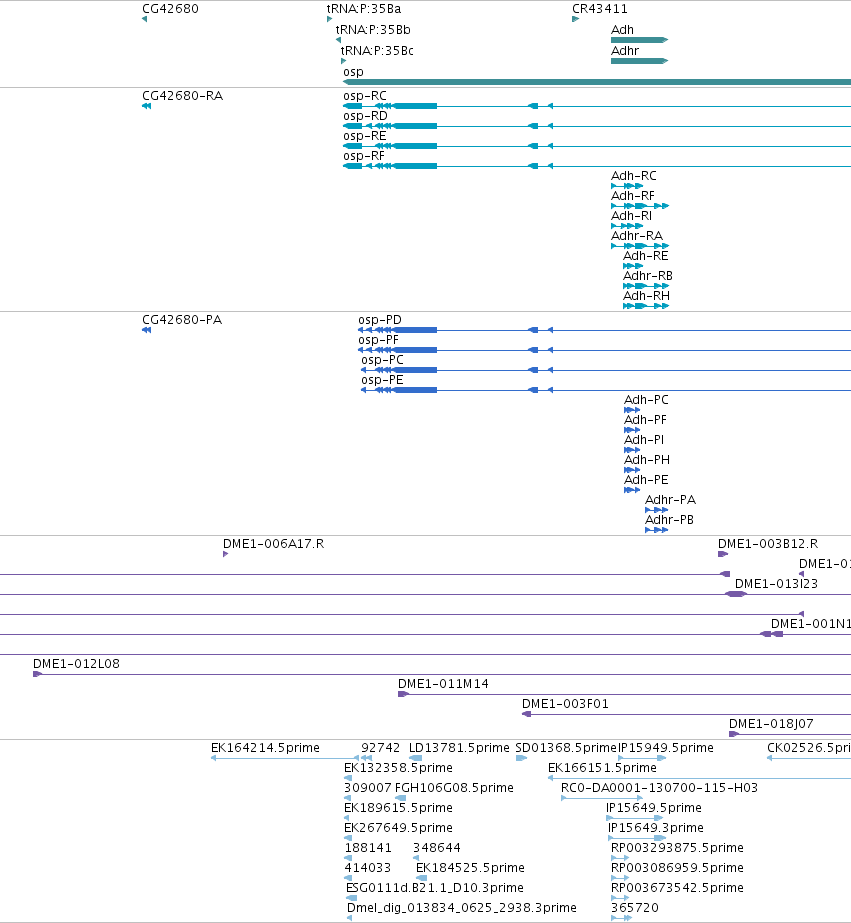Select the tRNA:P:35Bb gene feature
This screenshot has height=923, width=851.
[338, 40]
